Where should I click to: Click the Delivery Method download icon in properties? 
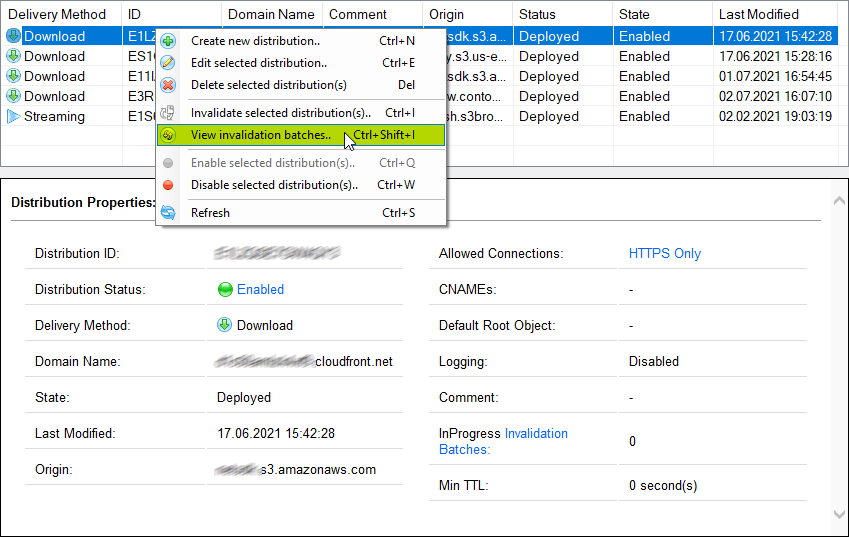(225, 325)
